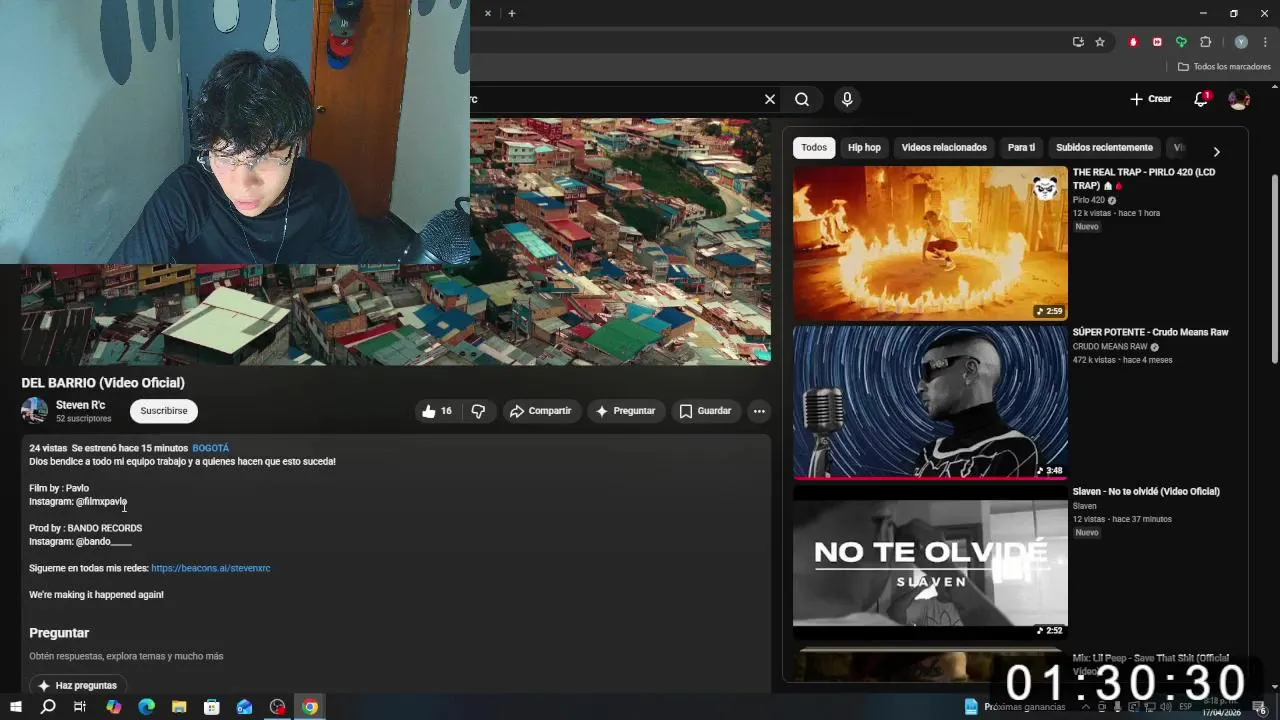Open Task View in taskbar

coord(80,707)
